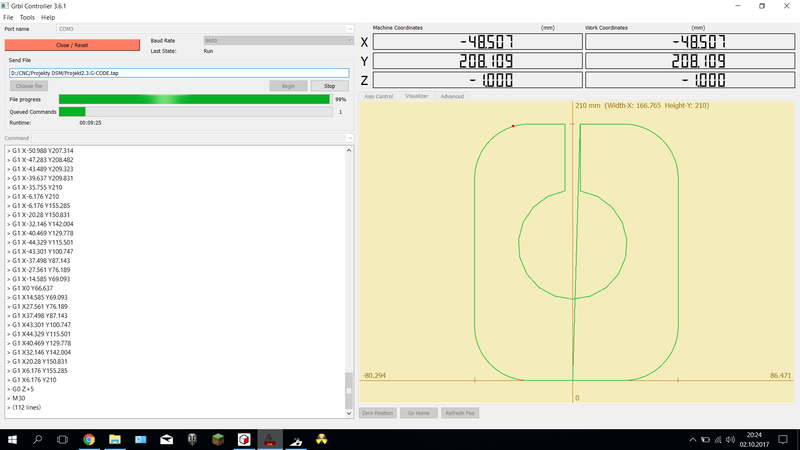This screenshot has width=800, height=450.
Task: Click the Runtime value 00:09:25
Action: click(90, 123)
